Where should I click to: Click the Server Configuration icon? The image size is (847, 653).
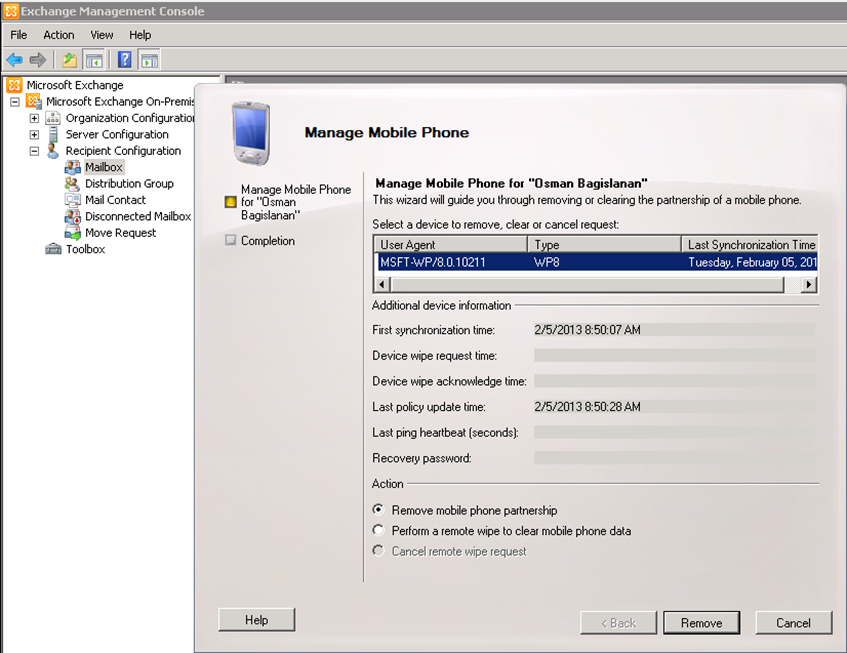tap(53, 134)
